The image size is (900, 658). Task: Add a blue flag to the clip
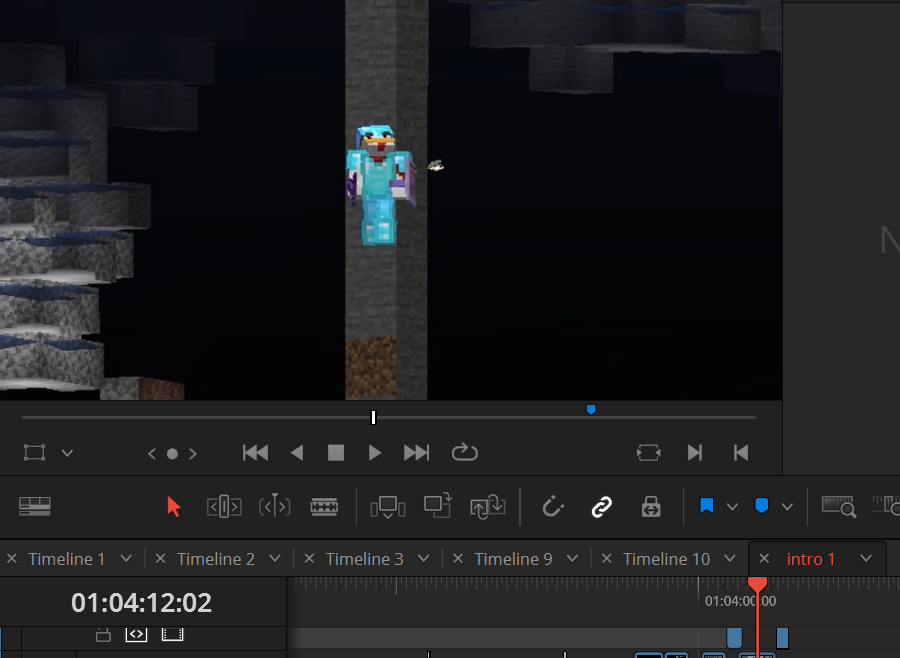click(707, 506)
